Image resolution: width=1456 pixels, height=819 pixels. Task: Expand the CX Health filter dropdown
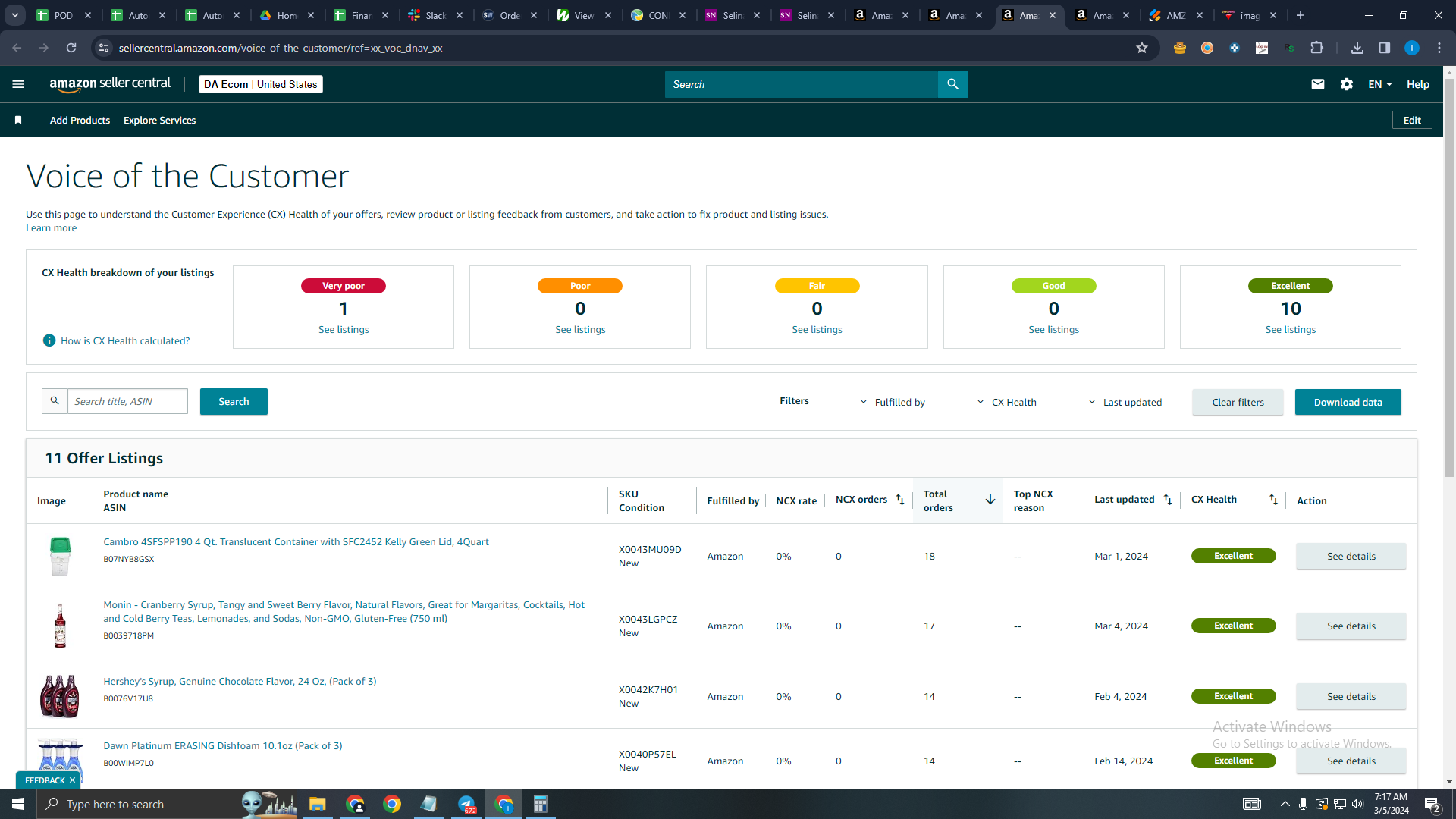[x=1006, y=402]
